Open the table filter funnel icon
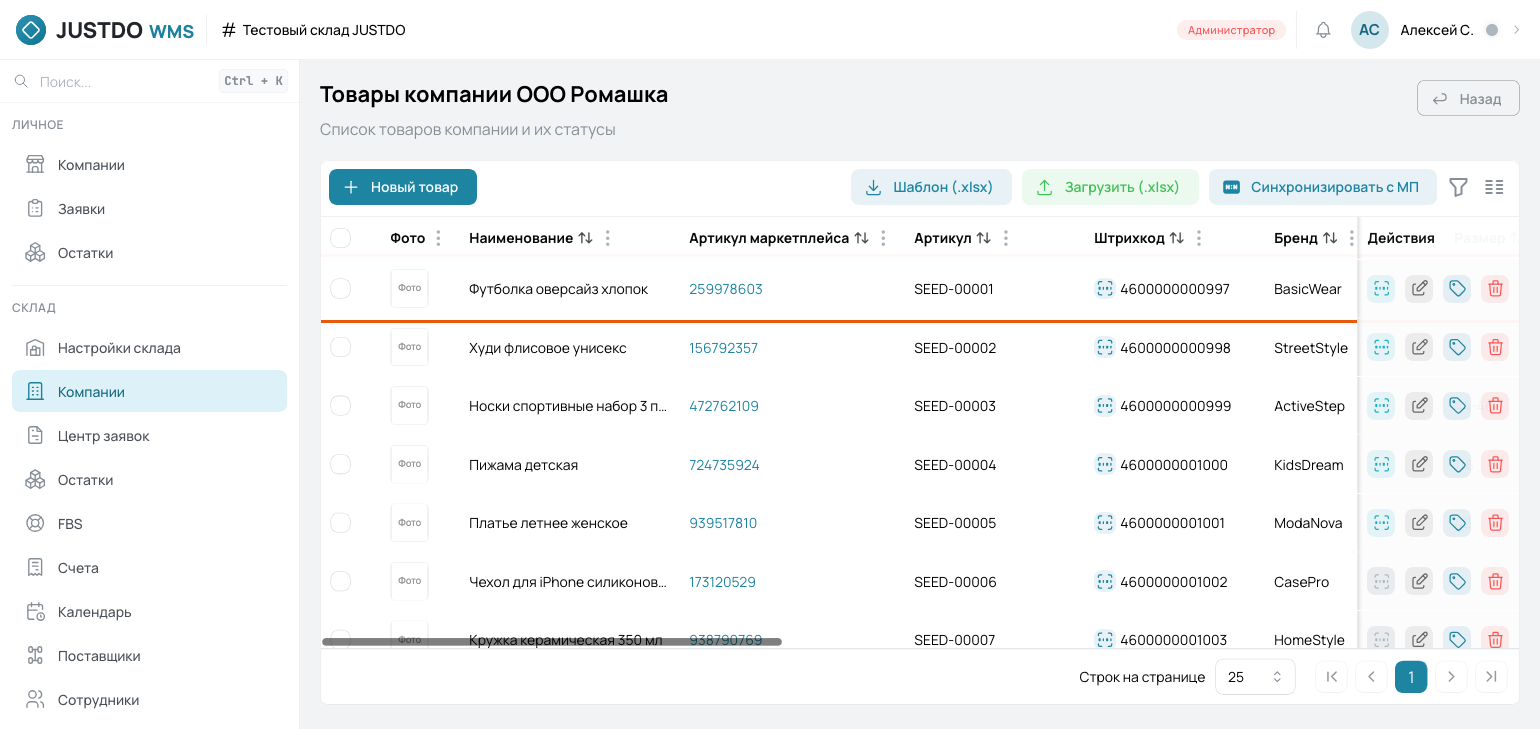The image size is (1540, 729). click(x=1459, y=187)
